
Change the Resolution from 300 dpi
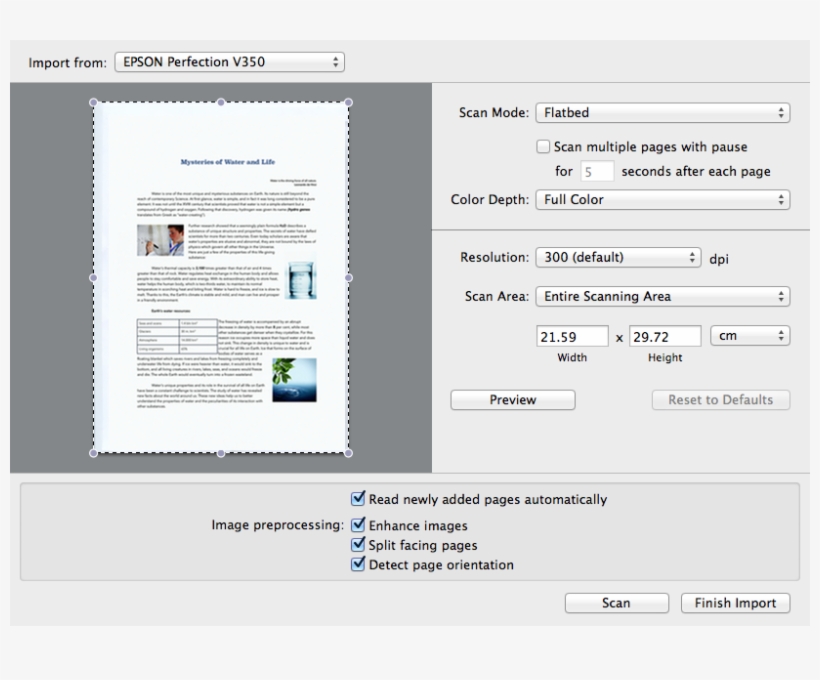coord(617,257)
